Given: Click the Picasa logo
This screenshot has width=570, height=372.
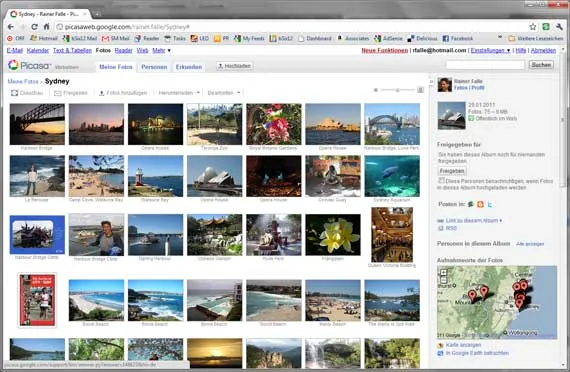Looking at the screenshot, I should (x=29, y=65).
